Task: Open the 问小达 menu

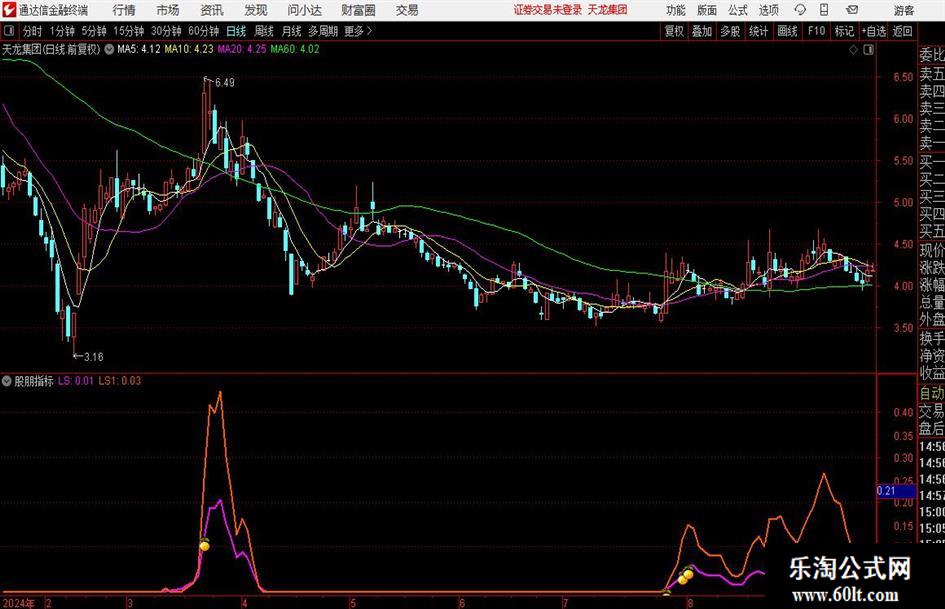Action: pyautogui.click(x=304, y=10)
